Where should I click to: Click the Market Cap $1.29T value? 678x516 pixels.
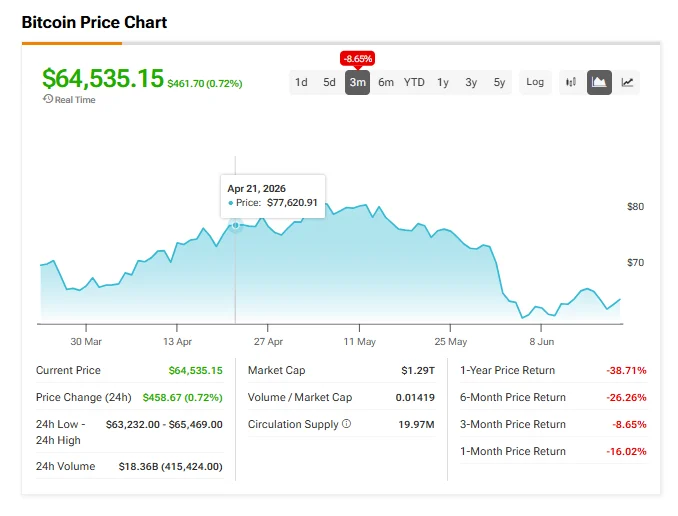418,370
